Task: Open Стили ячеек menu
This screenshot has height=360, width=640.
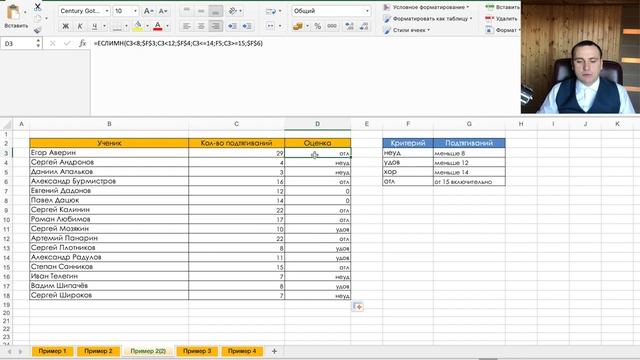Action: click(x=407, y=30)
